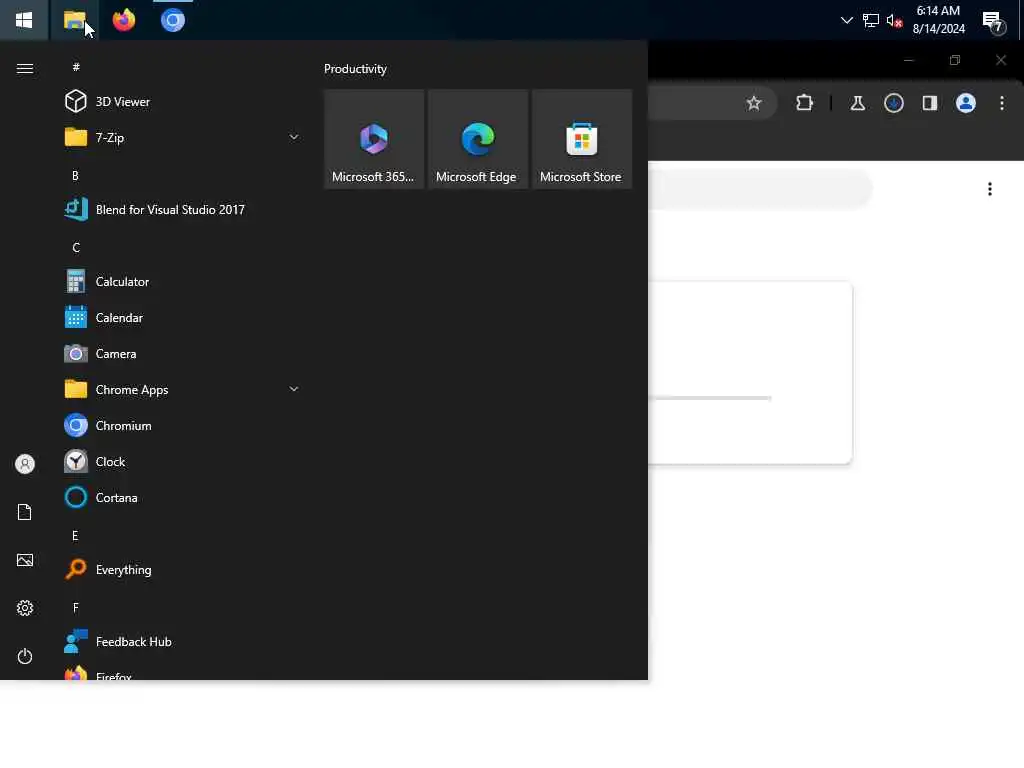The image size is (1024, 768).
Task: Expand the Start menu hamburger navigation
Action: (x=25, y=69)
